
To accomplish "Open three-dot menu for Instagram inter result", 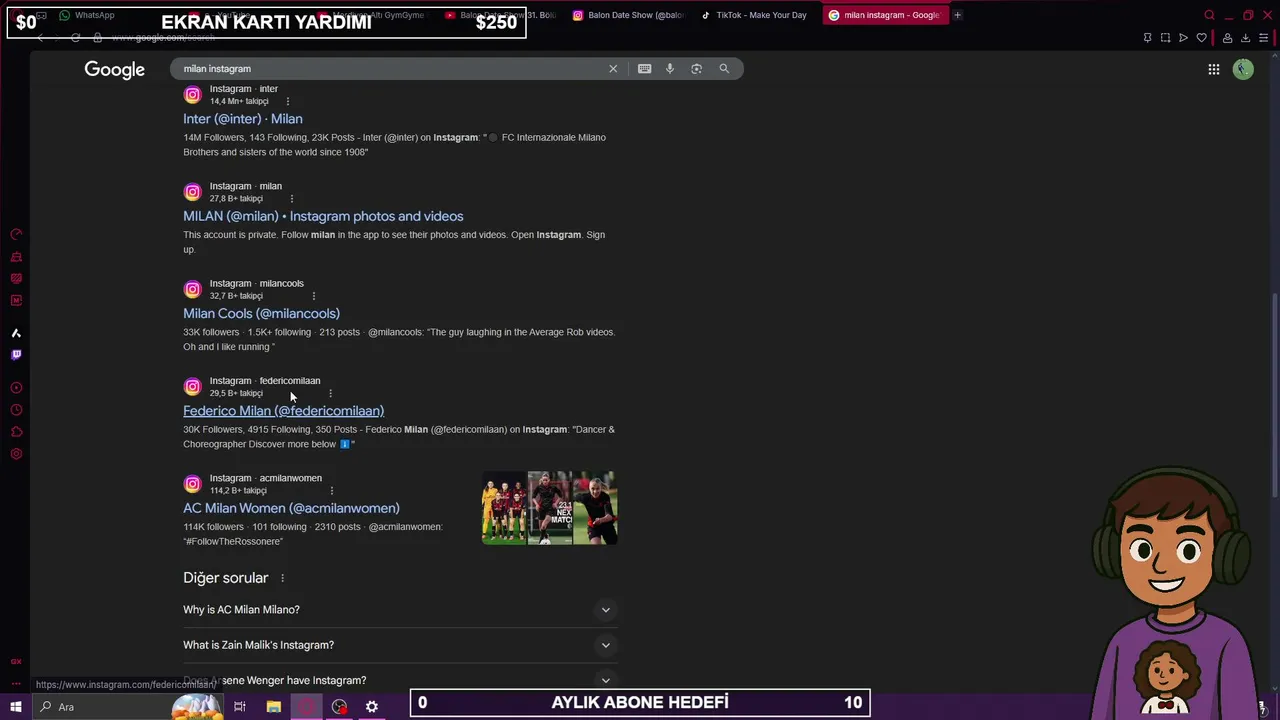I will point(288,101).
